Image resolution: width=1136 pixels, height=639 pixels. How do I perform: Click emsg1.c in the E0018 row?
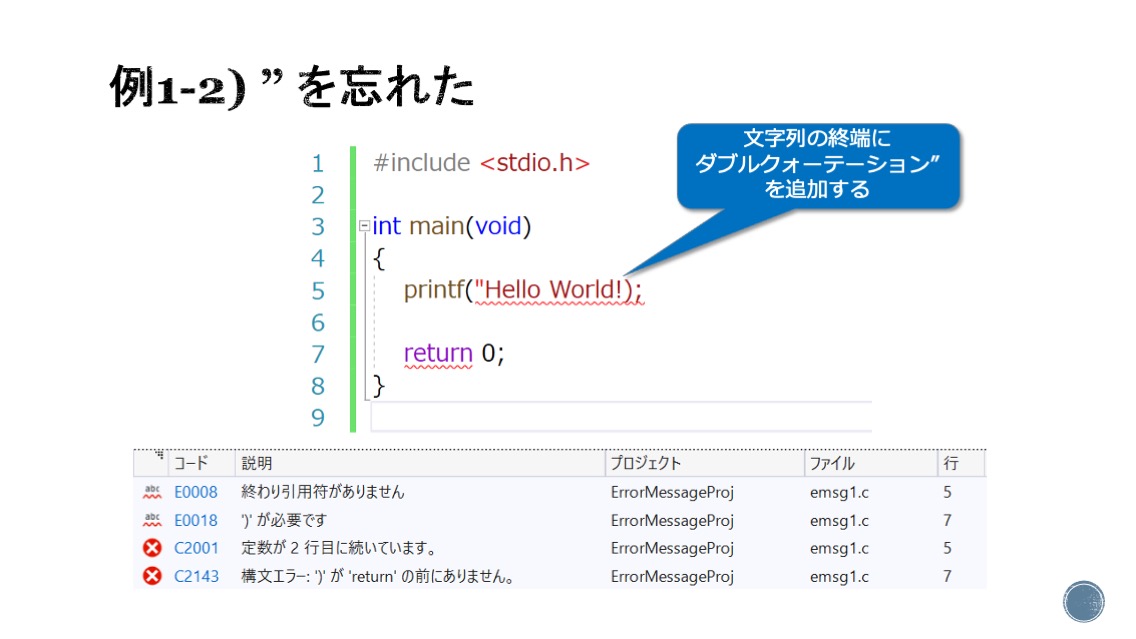[839, 520]
